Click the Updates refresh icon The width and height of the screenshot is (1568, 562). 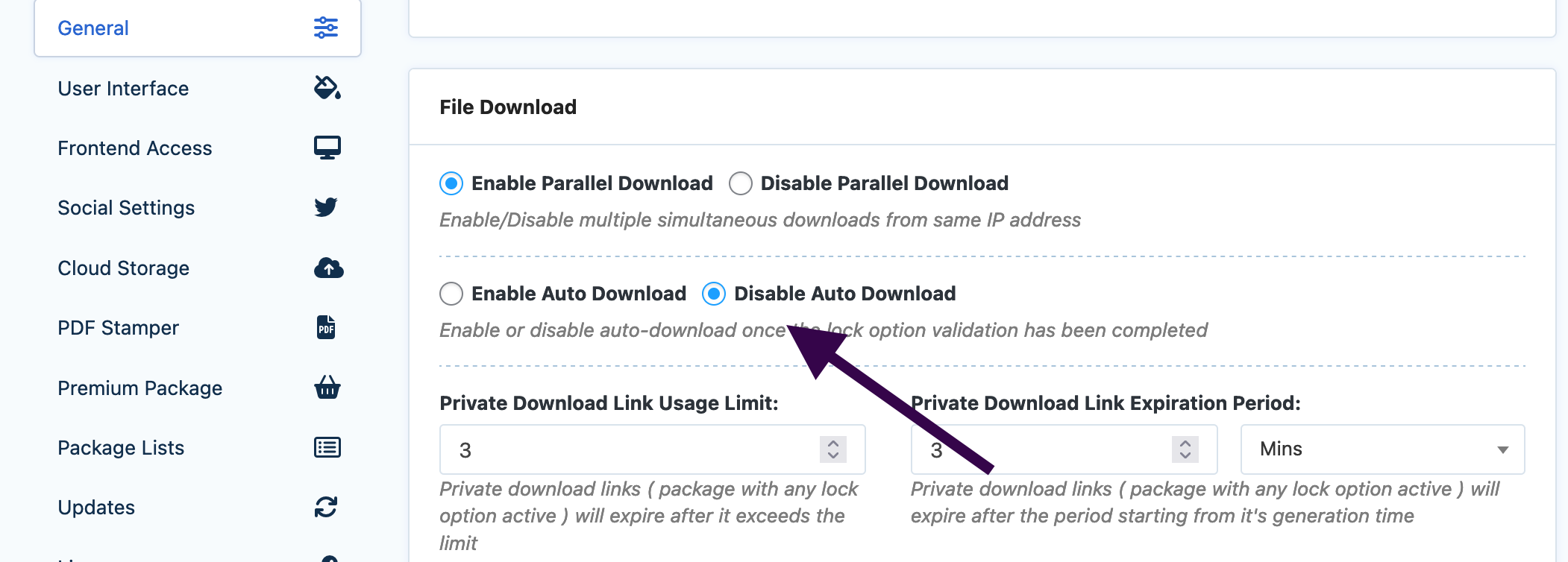(326, 508)
